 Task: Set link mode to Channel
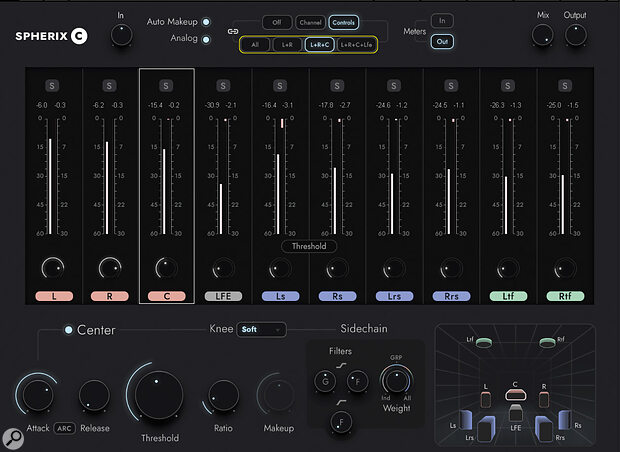click(310, 23)
